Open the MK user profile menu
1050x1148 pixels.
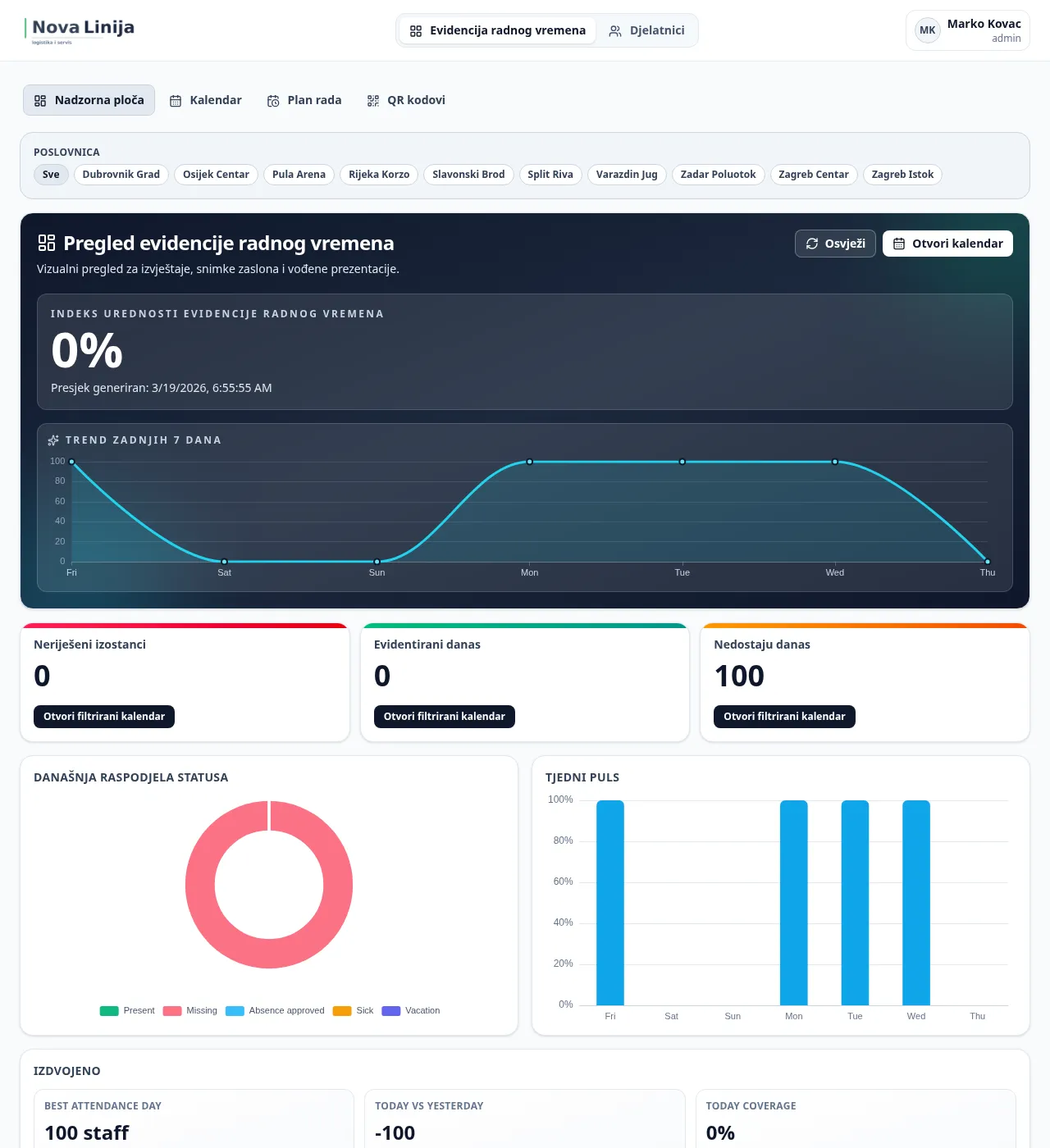pyautogui.click(x=927, y=30)
